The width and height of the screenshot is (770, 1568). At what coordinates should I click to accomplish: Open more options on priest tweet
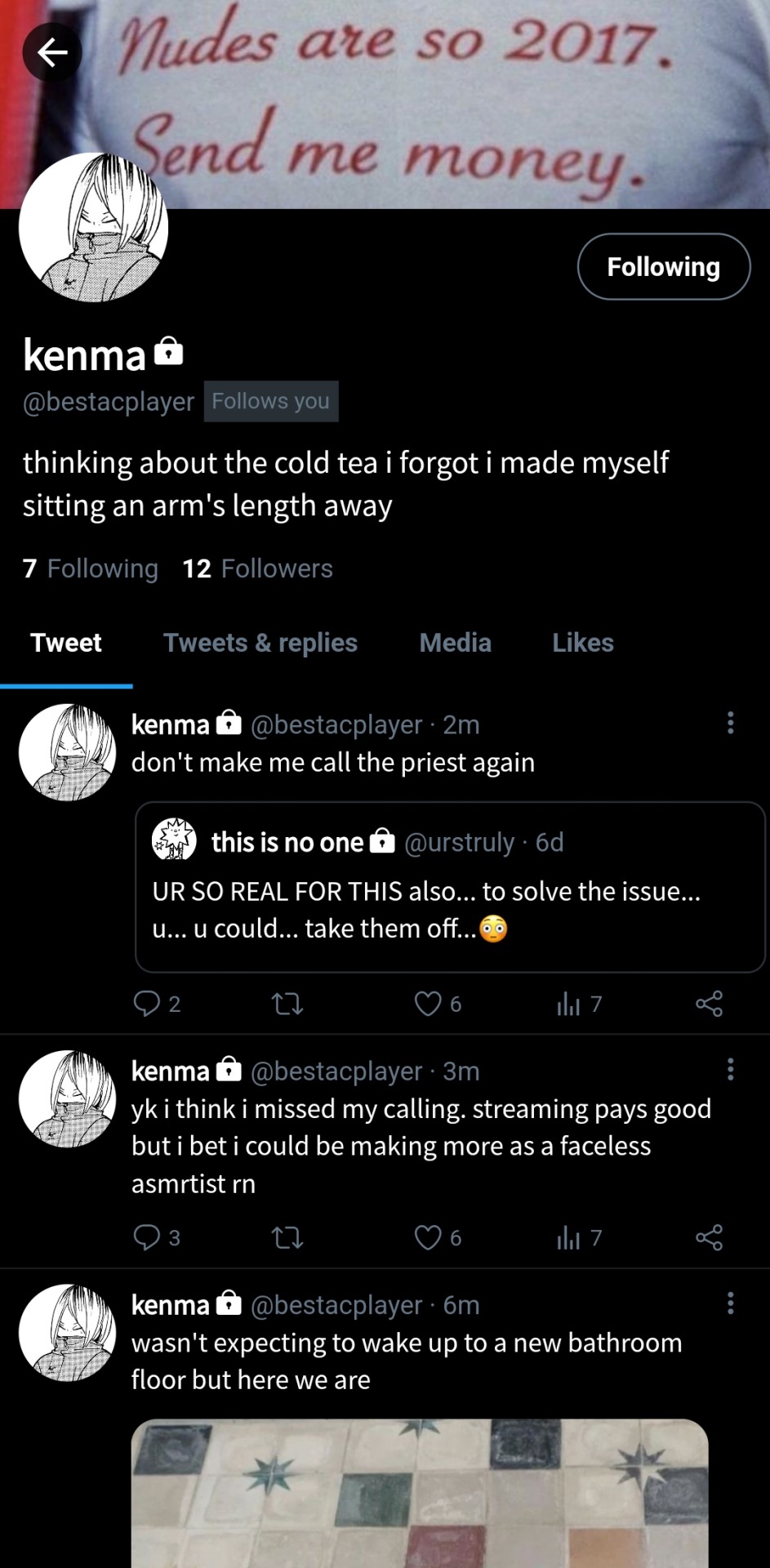click(730, 723)
